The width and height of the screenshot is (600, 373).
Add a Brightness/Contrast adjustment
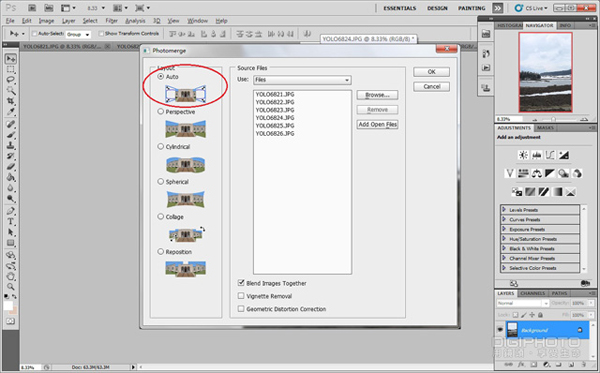pyautogui.click(x=523, y=155)
